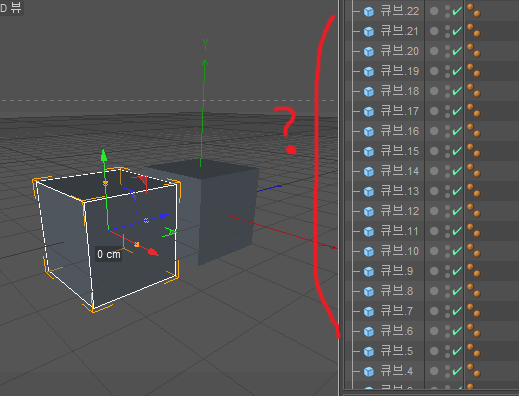The image size is (519, 396).
Task: Disable 큐브.13 via its green checkmark
Action: pyautogui.click(x=457, y=191)
